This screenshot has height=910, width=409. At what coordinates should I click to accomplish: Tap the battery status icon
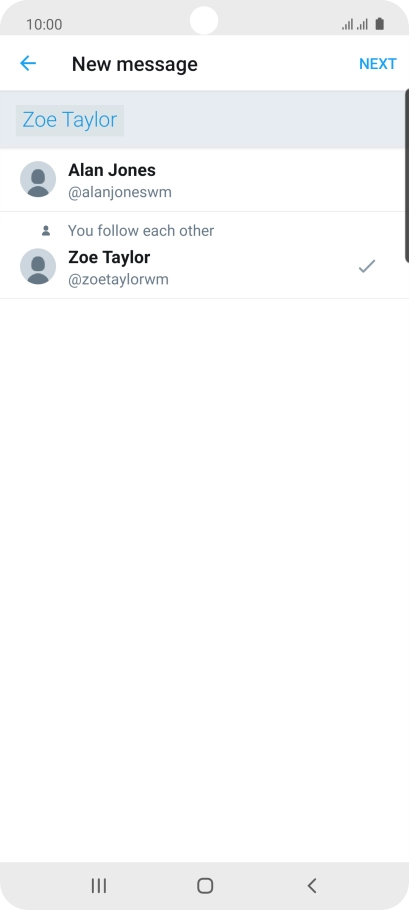379,24
